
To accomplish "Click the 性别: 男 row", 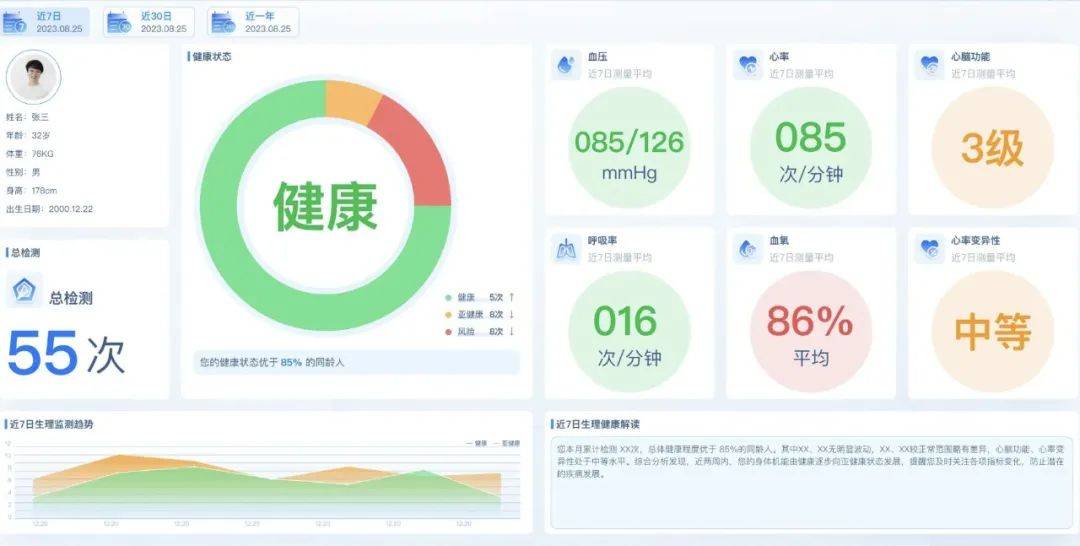I will click(x=23, y=172).
